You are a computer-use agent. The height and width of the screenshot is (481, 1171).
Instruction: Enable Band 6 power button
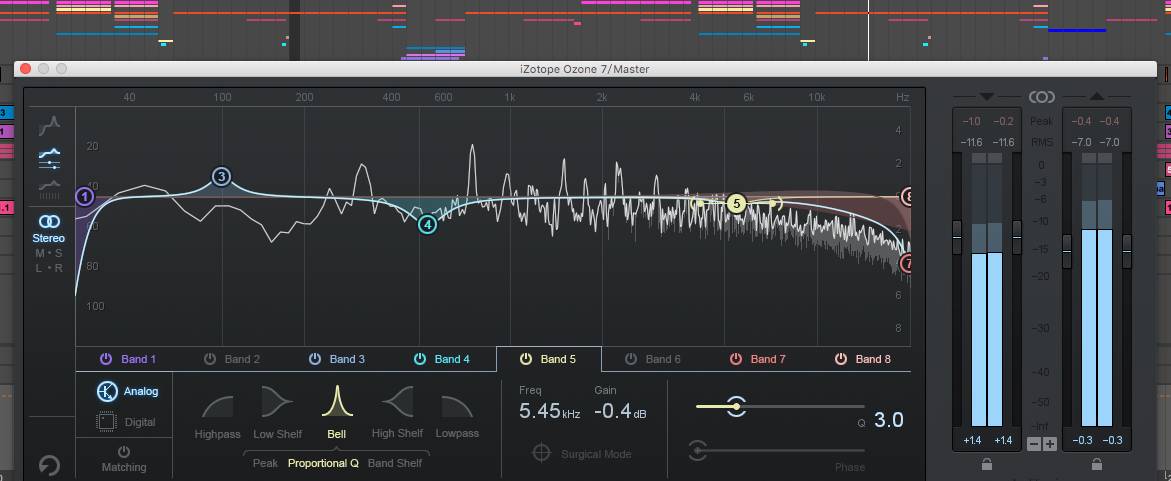(631, 359)
